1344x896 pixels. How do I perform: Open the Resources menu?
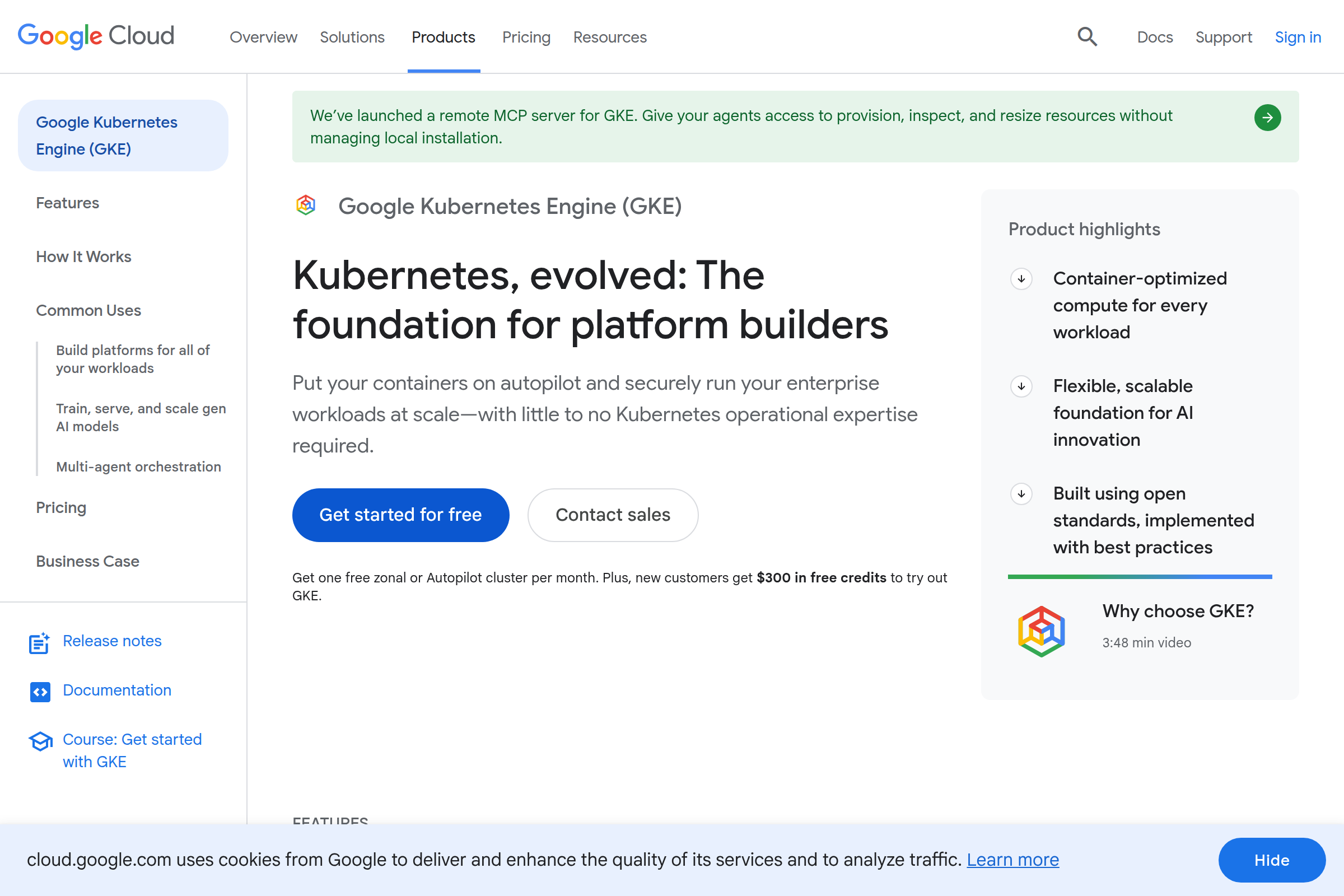pyautogui.click(x=610, y=37)
